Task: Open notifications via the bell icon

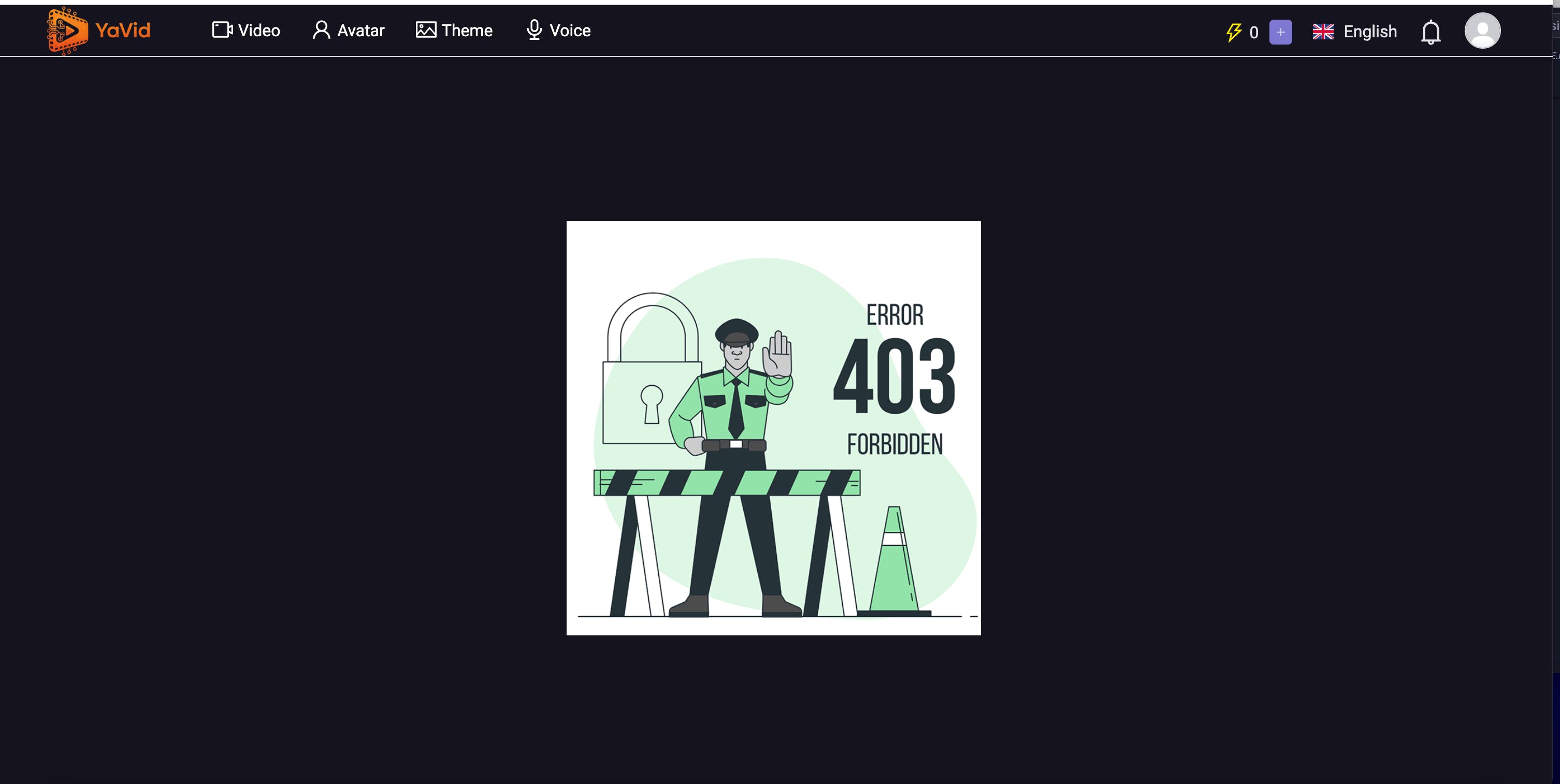Action: (1431, 32)
